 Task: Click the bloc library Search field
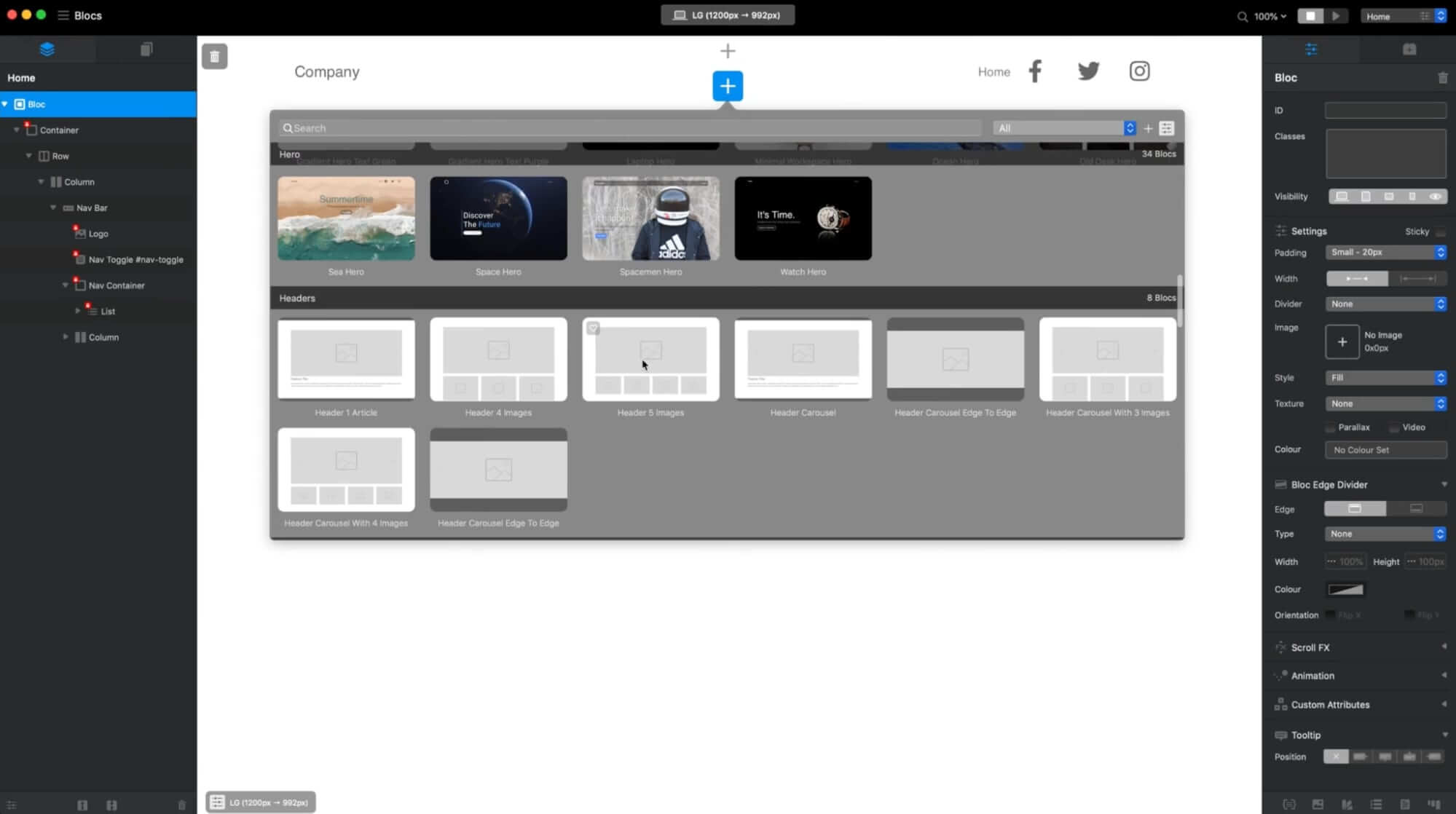630,128
